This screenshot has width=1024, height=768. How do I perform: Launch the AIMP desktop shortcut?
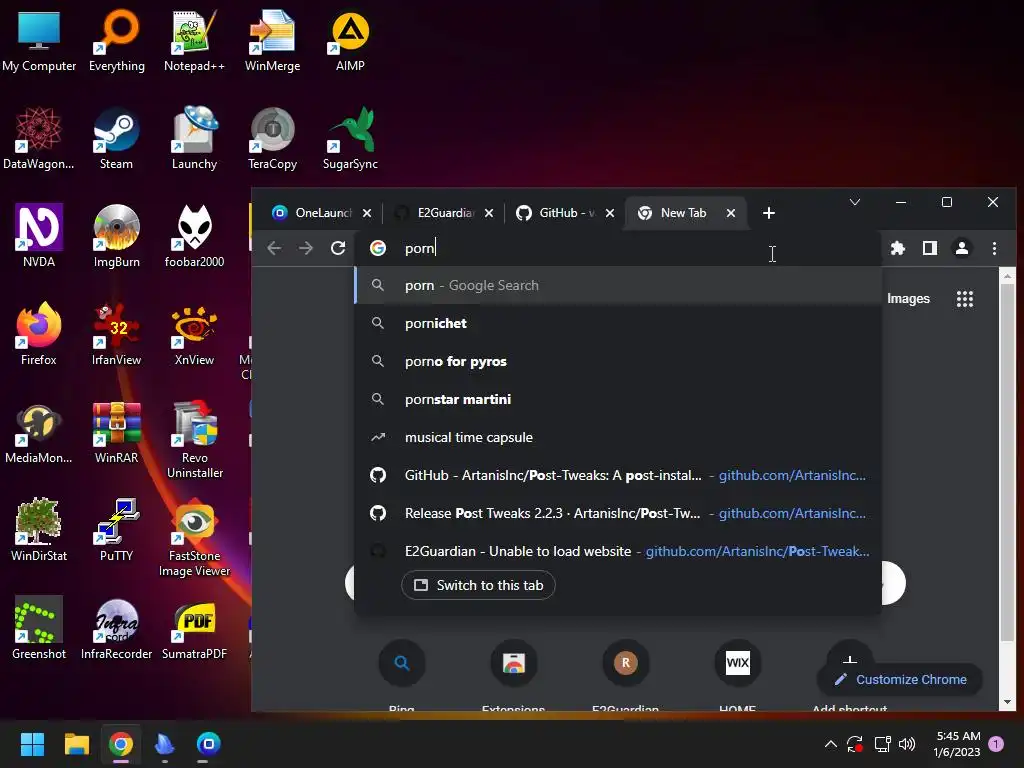tap(350, 39)
